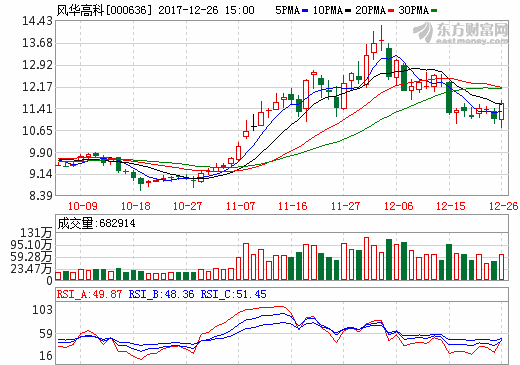The height and width of the screenshot is (365, 520).
Task: Select the 11-07 date axis label
Action: [240, 206]
